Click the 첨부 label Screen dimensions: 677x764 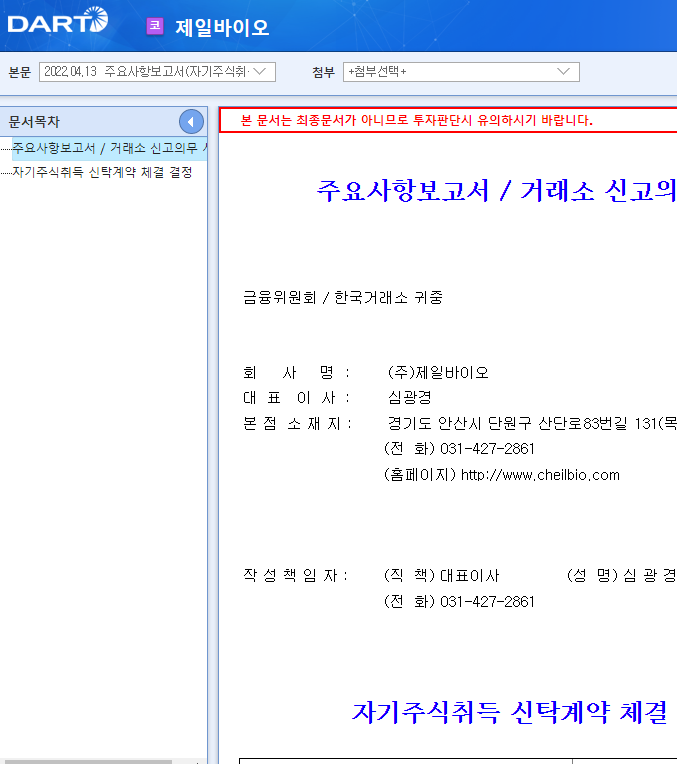coord(324,72)
